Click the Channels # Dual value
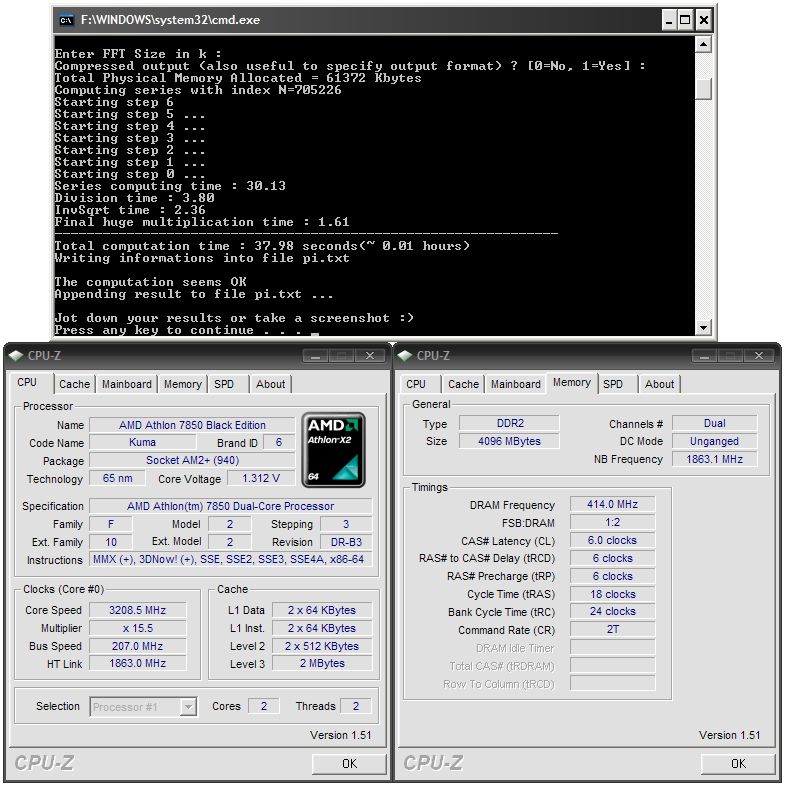Image resolution: width=792 pixels, height=792 pixels. pyautogui.click(x=714, y=423)
